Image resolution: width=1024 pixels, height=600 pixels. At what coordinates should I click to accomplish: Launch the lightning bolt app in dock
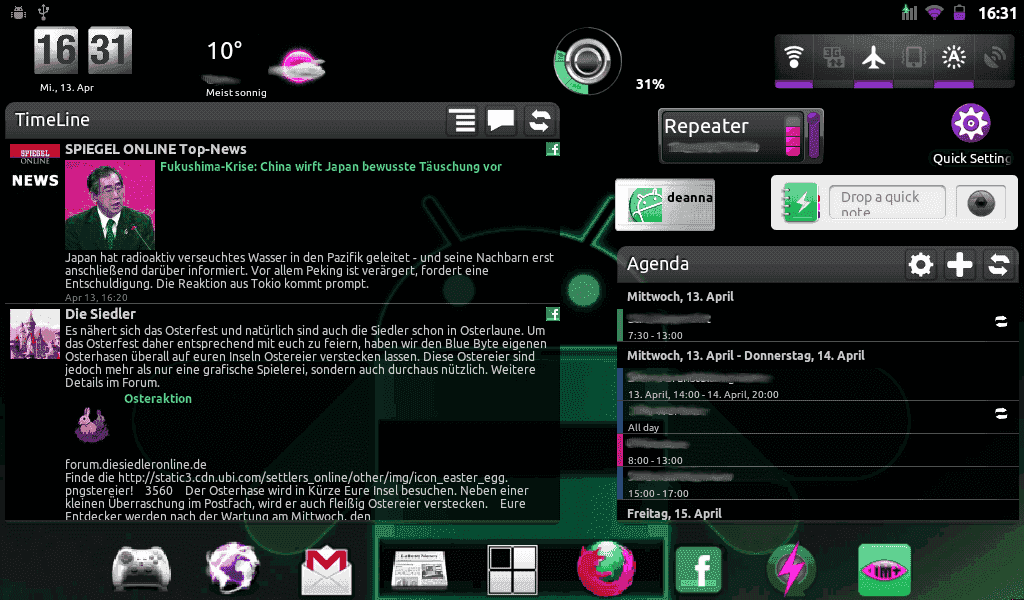click(x=792, y=569)
